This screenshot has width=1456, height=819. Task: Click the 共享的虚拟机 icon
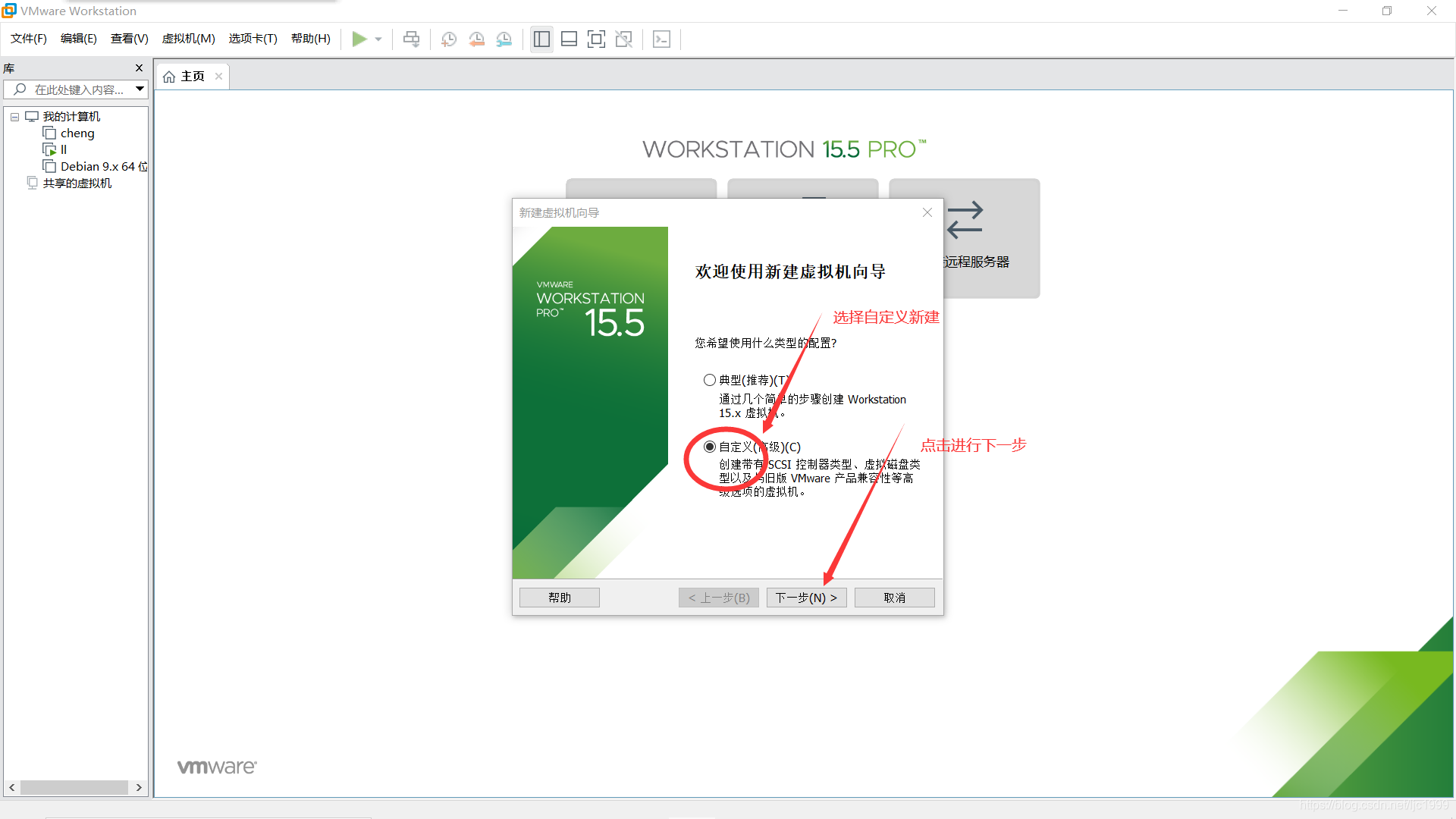pyautogui.click(x=32, y=183)
